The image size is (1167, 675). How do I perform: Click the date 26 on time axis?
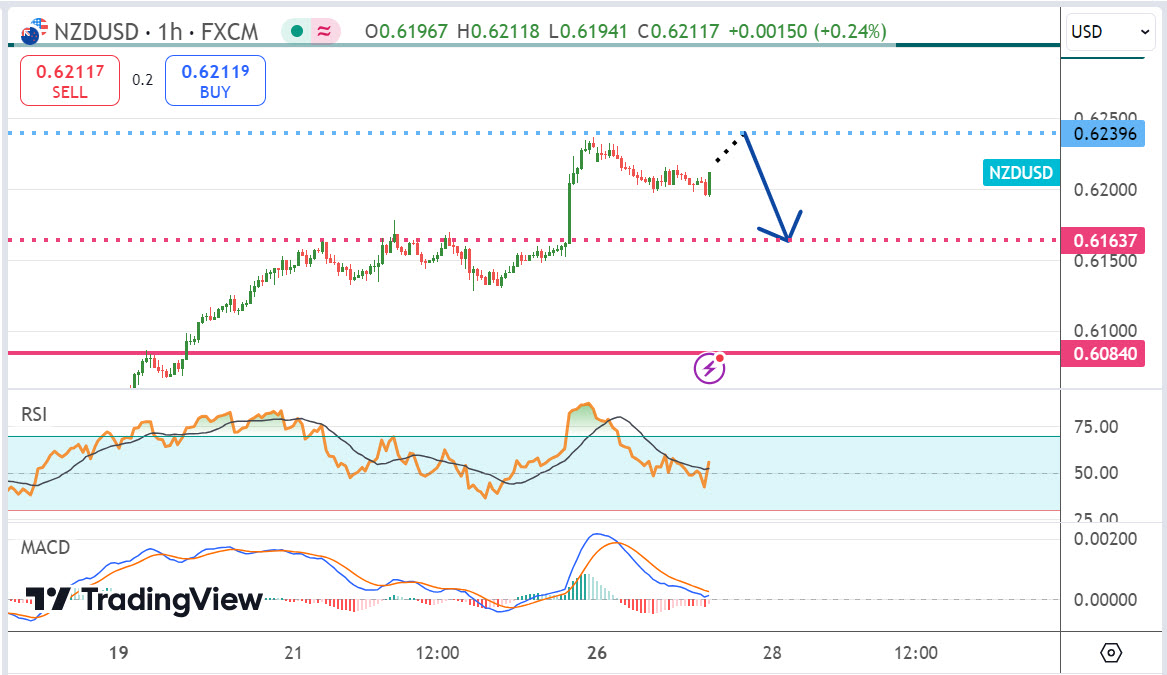[x=597, y=653]
